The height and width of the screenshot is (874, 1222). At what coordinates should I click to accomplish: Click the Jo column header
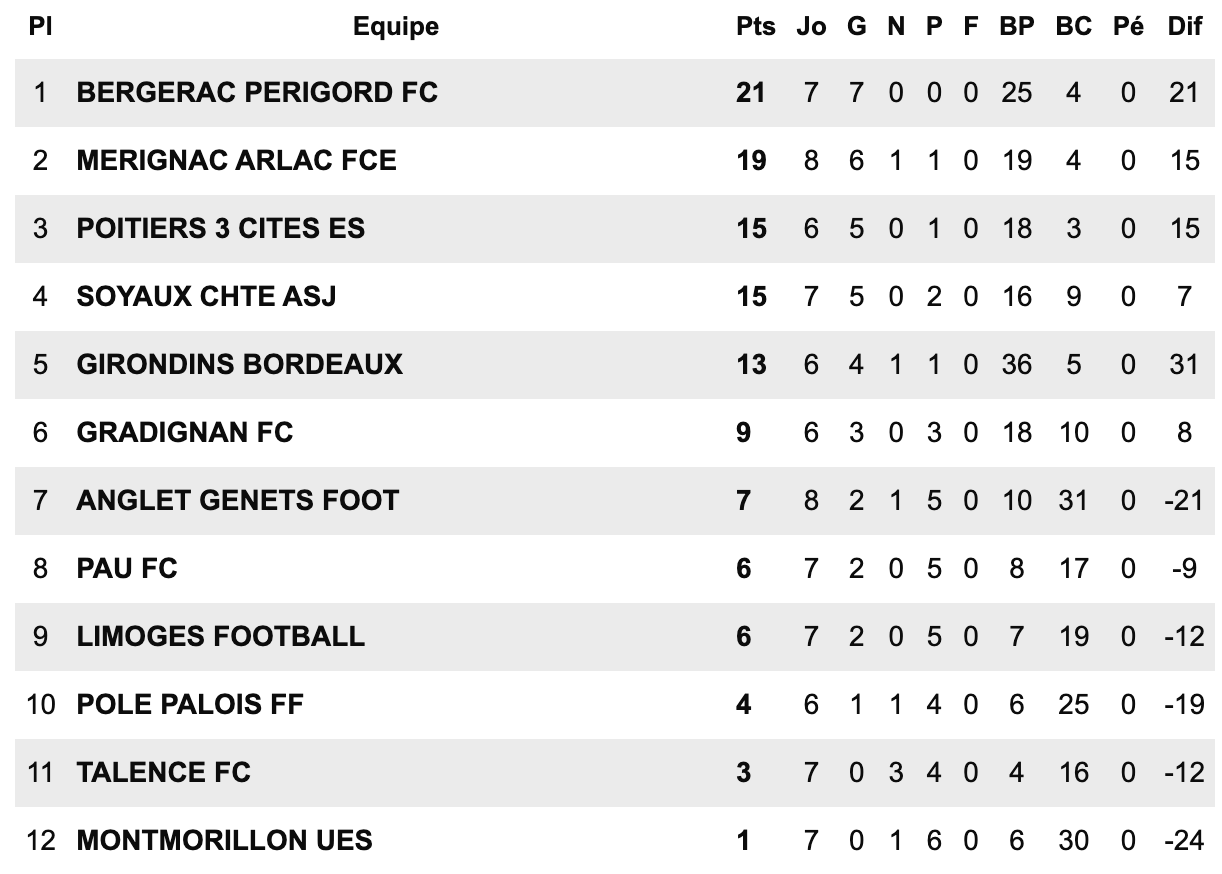pyautogui.click(x=812, y=27)
